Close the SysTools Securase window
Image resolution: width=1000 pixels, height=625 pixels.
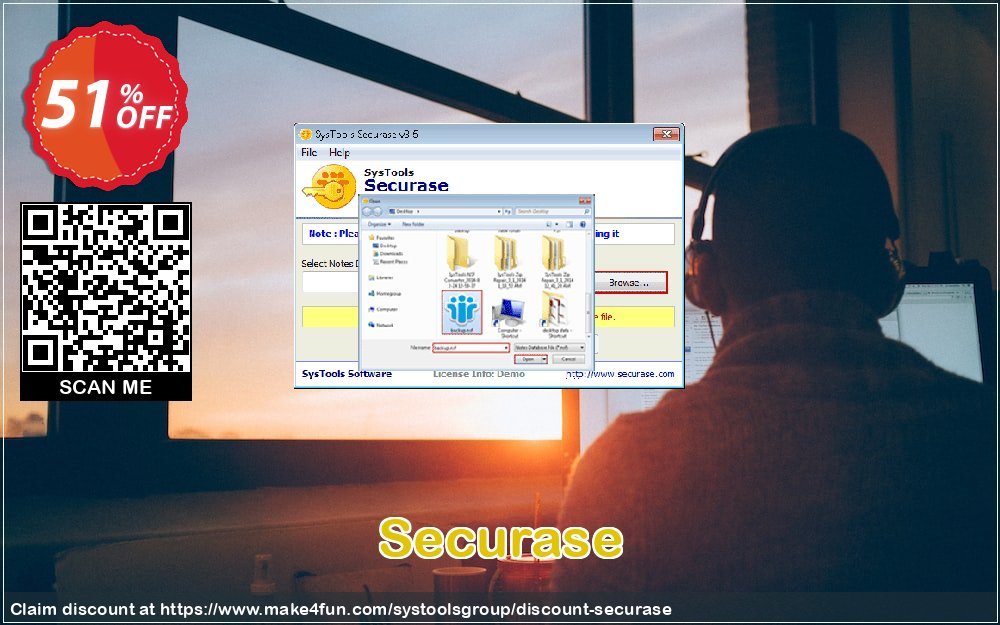point(666,134)
